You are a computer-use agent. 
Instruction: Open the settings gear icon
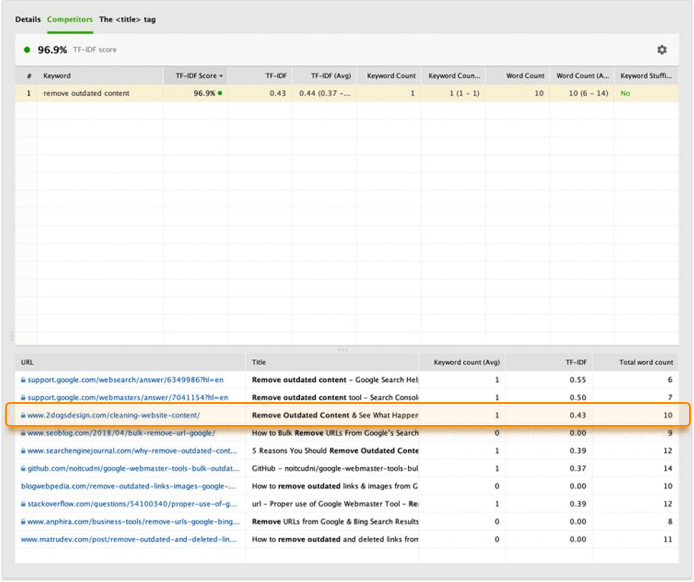coord(661,49)
